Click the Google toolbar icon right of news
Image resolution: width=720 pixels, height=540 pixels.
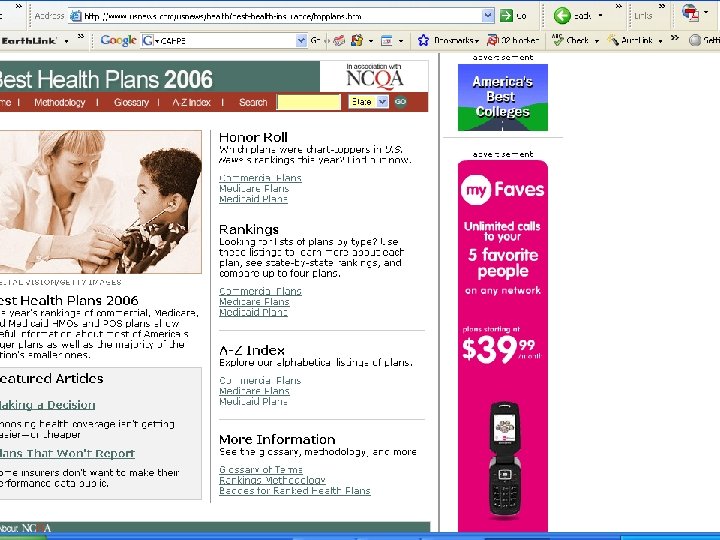357,41
